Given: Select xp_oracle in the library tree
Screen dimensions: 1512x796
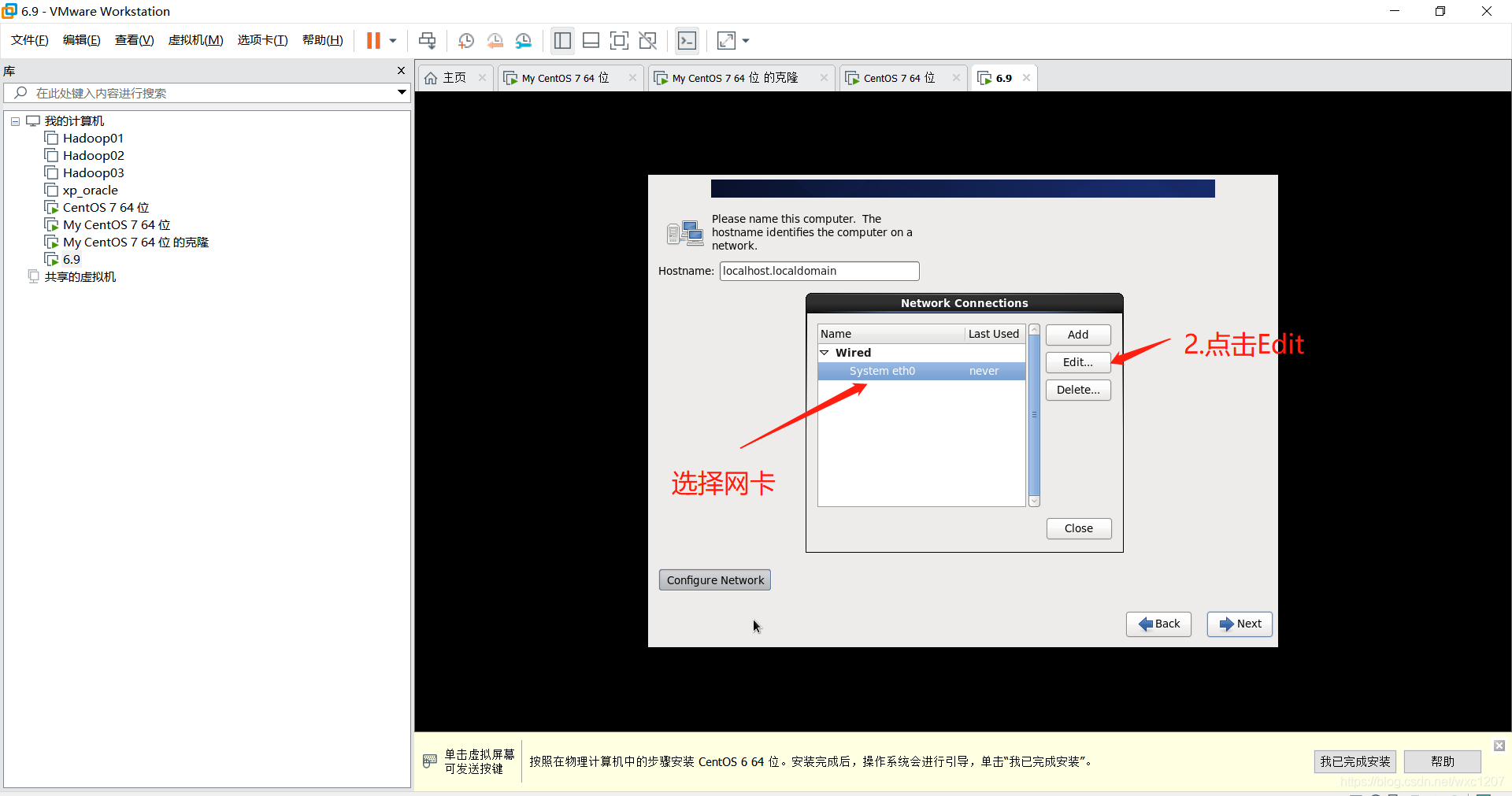Looking at the screenshot, I should point(90,191).
